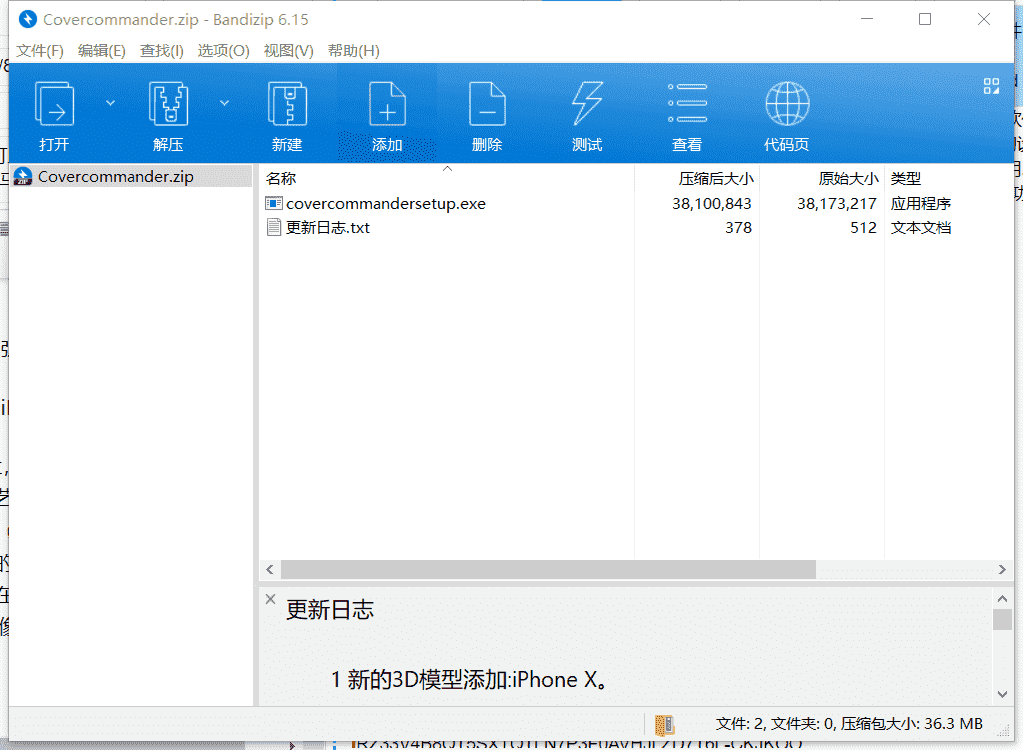Screen dimensions: 1023x750
Task: Click the 应用程序 type cell
Action: click(x=921, y=203)
